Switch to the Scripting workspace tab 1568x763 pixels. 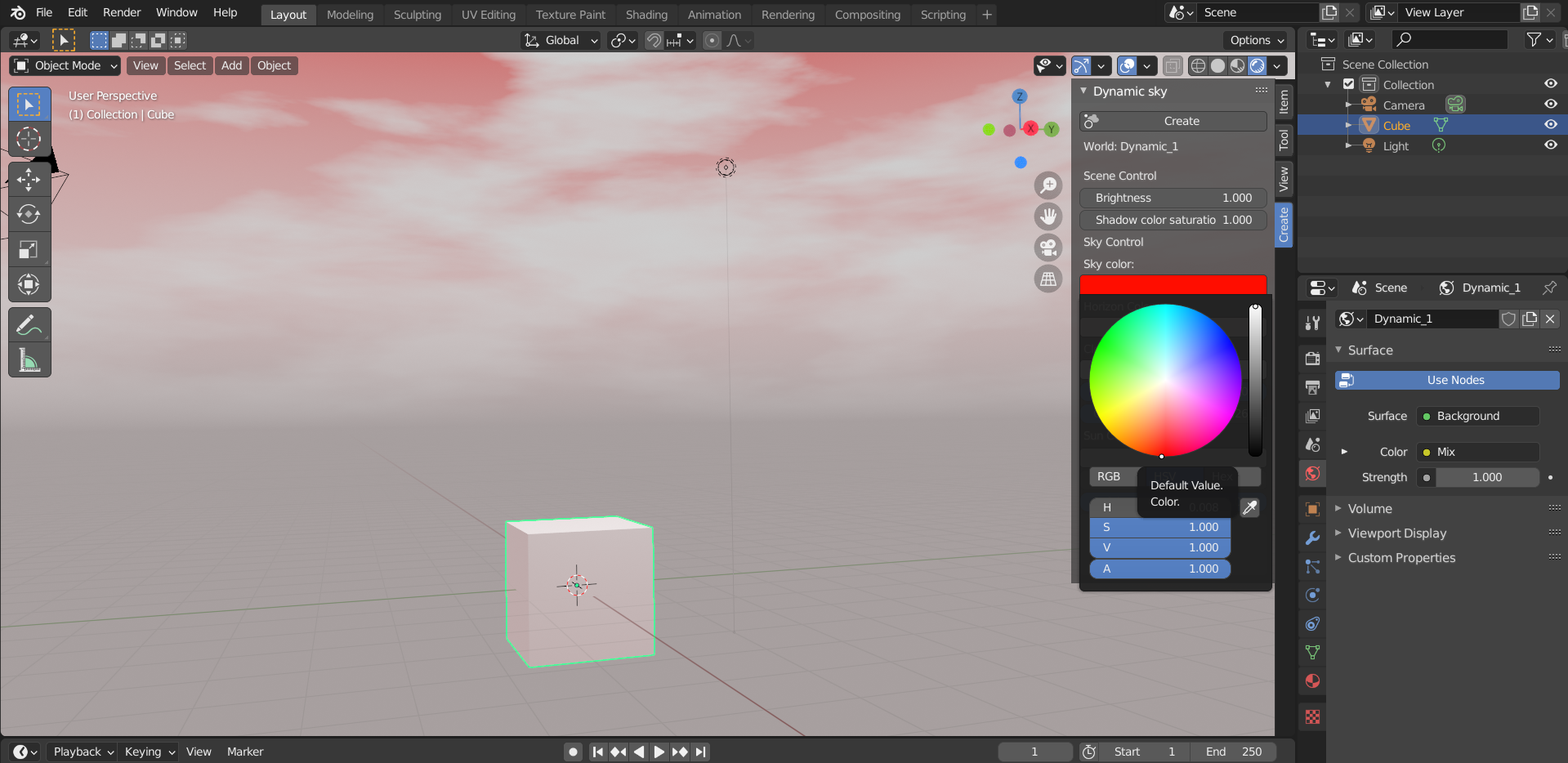click(x=943, y=15)
